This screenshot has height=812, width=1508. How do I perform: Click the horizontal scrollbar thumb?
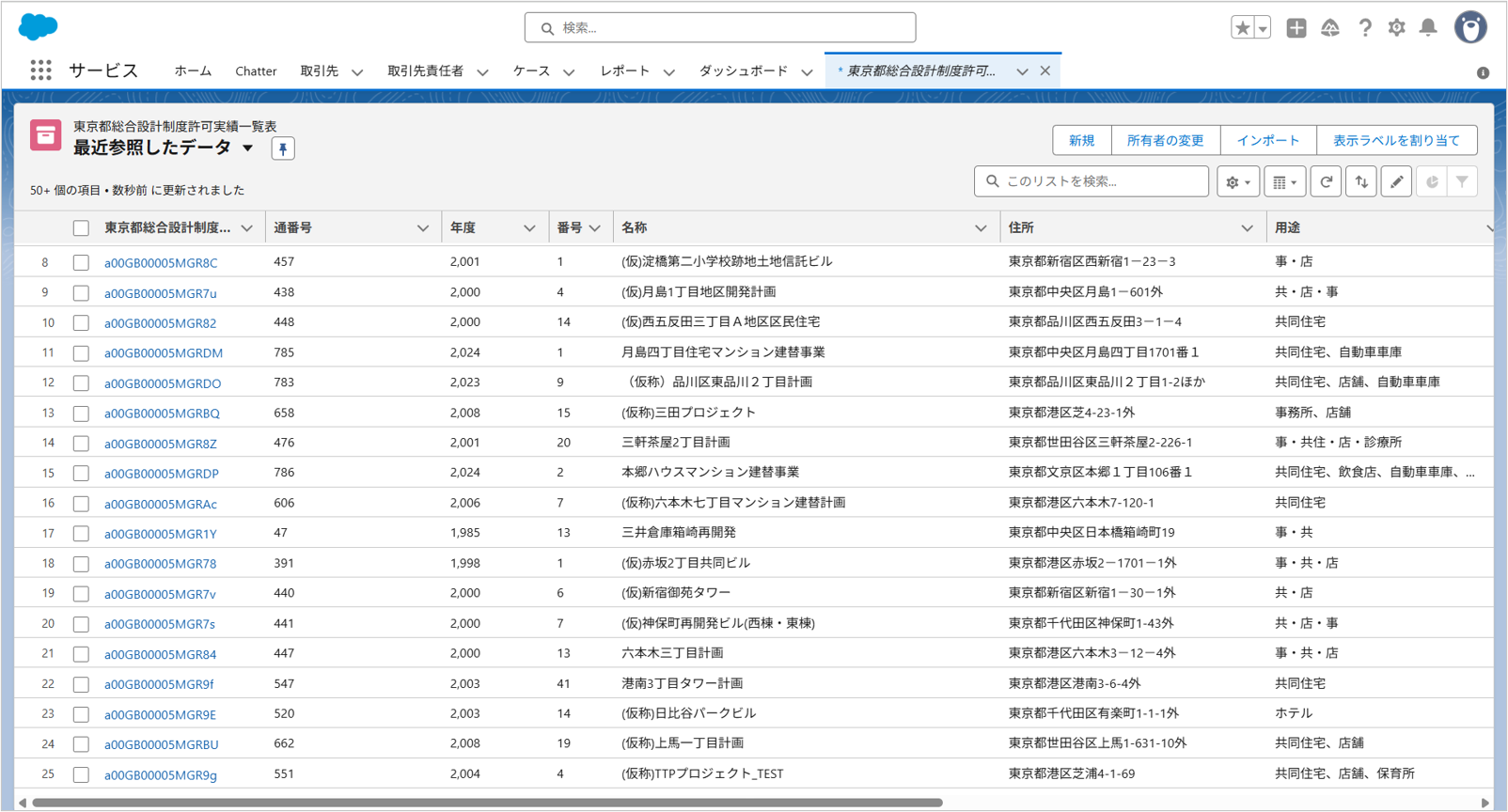pos(487,803)
